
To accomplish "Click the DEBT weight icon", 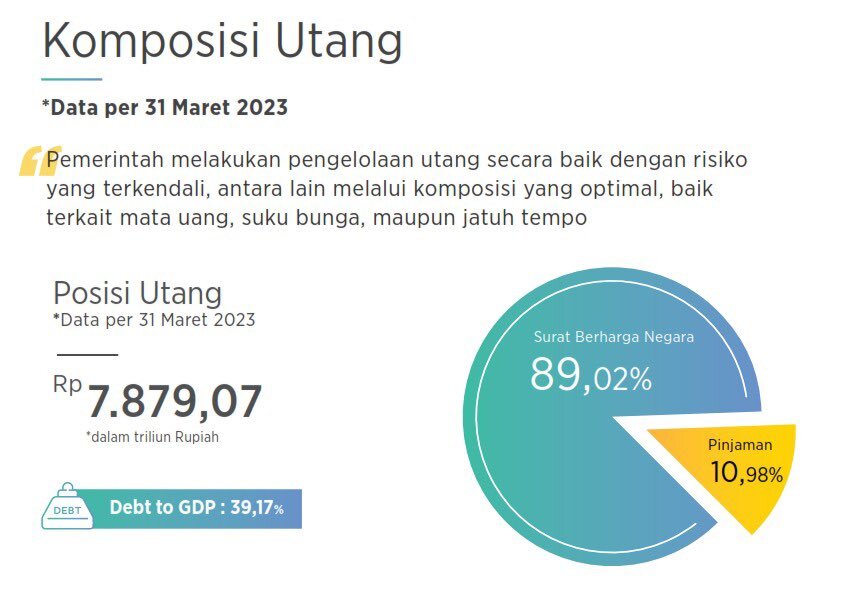I will point(66,507).
